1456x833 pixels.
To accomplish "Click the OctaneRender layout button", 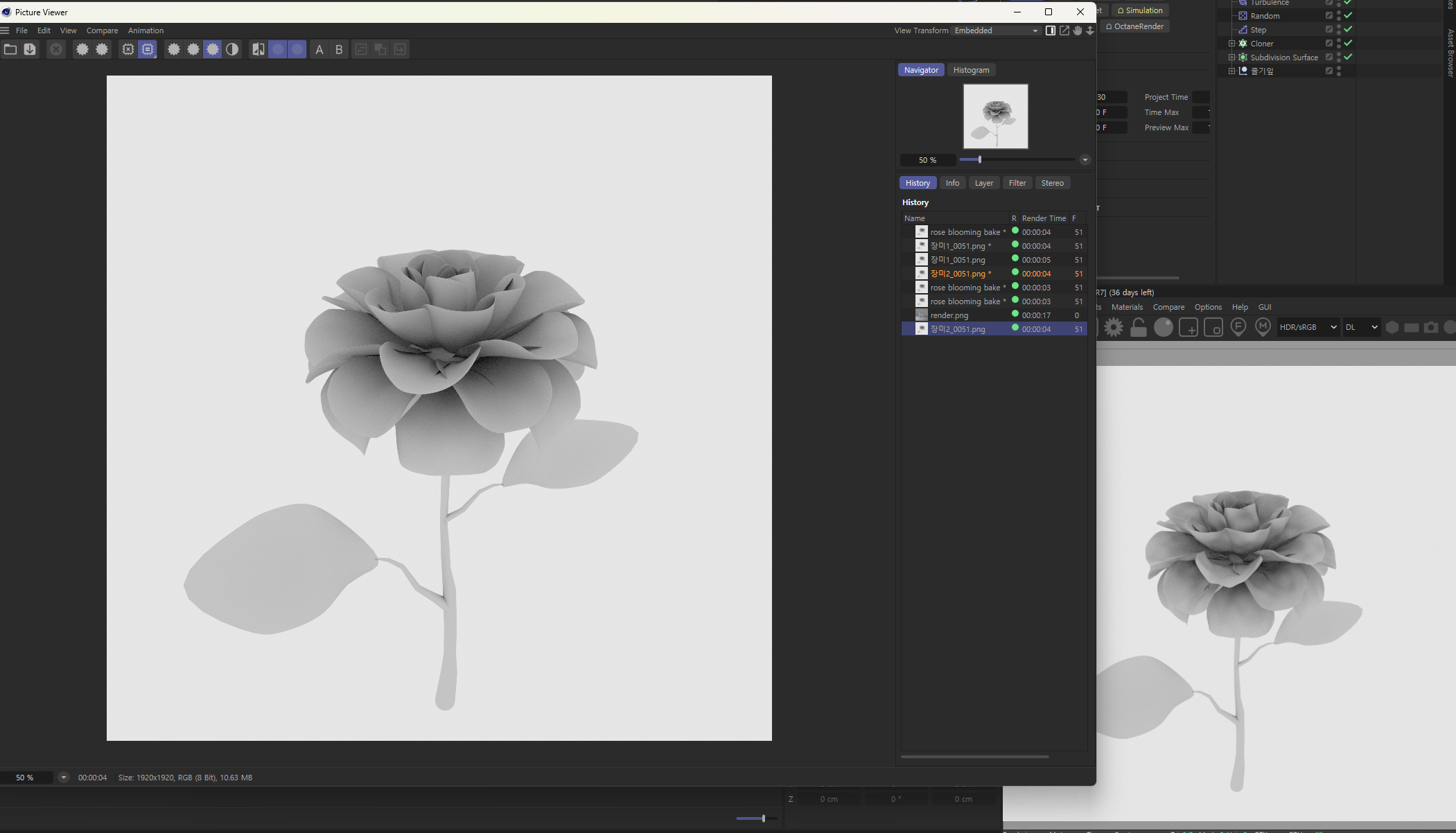I will point(1134,26).
